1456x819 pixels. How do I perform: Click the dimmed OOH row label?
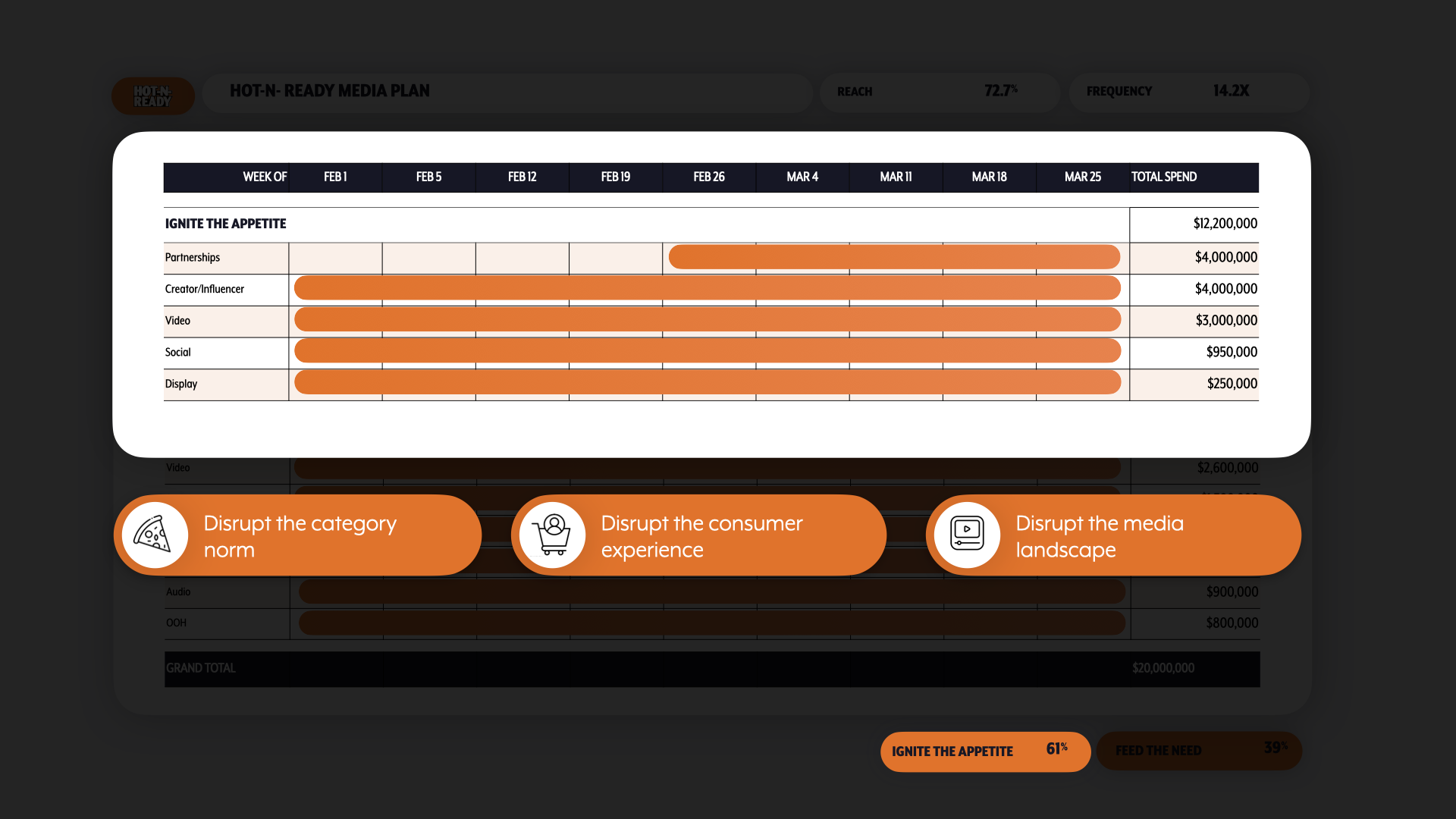176,623
